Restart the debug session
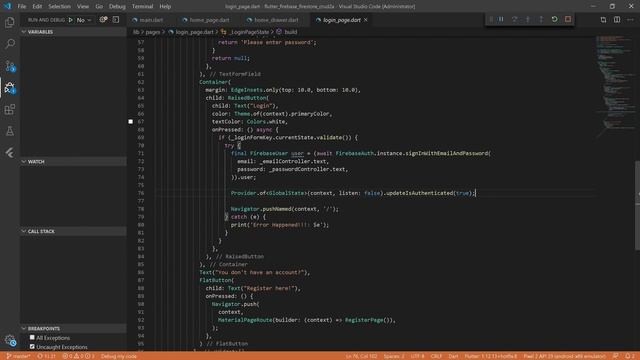 tap(554, 19)
